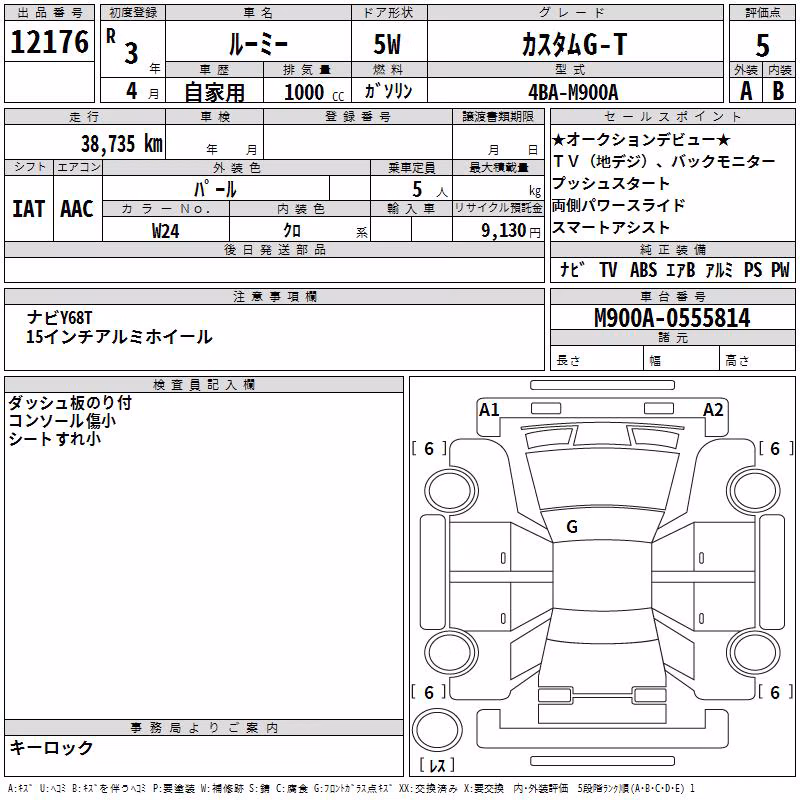Click air conditioner AAC
Image resolution: width=800 pixels, height=800 pixels.
[77, 209]
